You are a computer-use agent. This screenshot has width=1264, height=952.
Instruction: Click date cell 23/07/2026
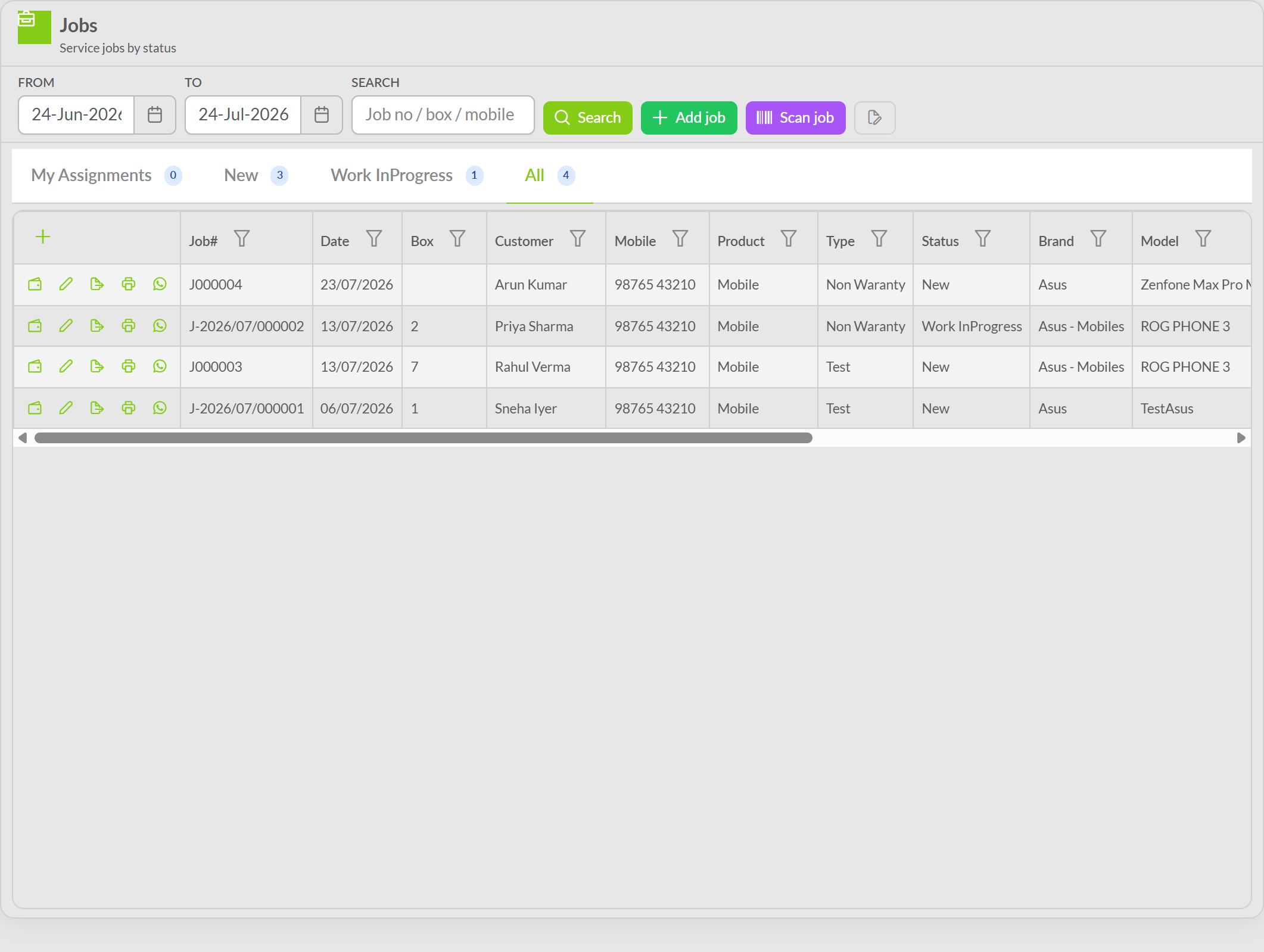[x=357, y=285]
